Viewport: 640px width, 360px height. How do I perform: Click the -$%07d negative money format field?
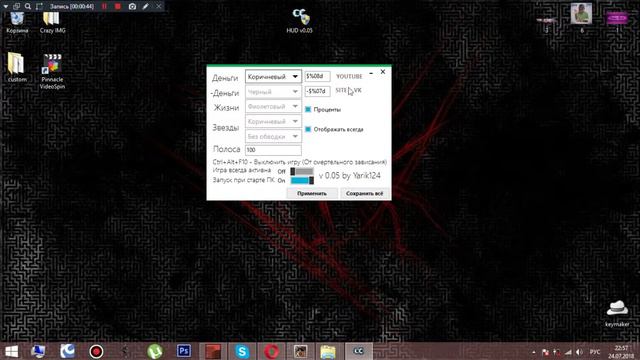(x=317, y=91)
